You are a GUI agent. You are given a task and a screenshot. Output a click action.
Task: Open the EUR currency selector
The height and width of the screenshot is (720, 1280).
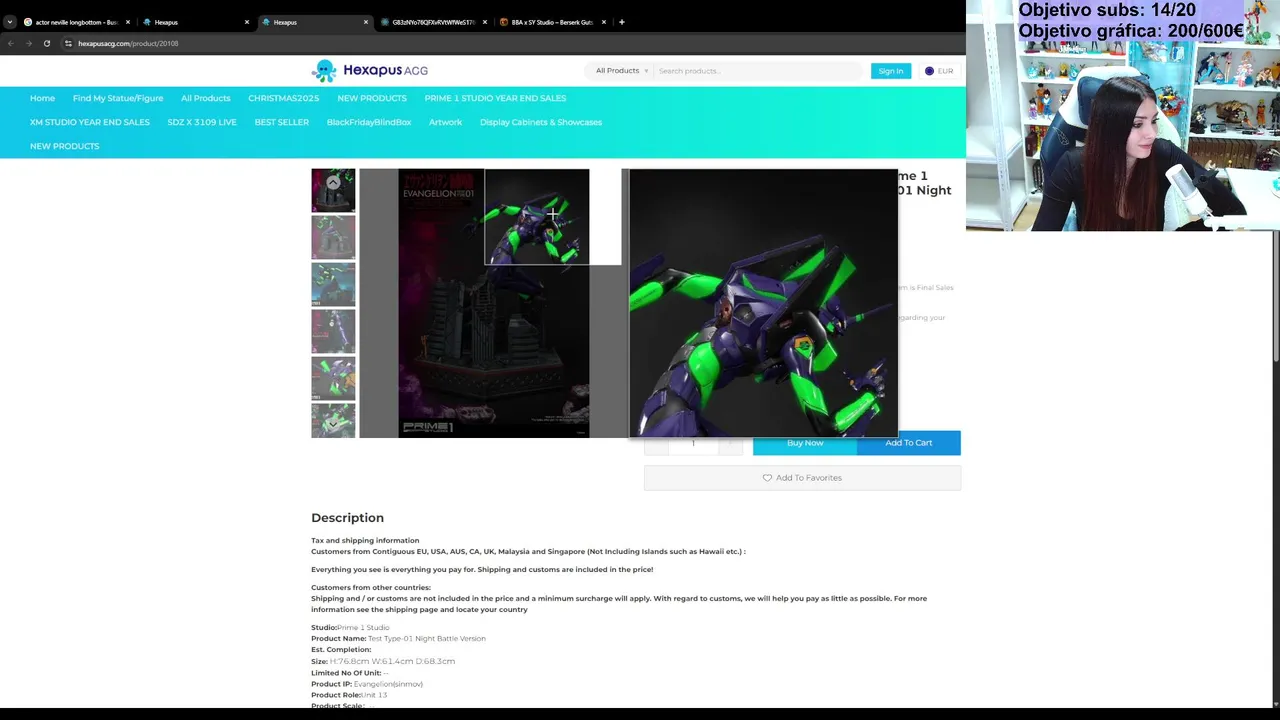939,71
